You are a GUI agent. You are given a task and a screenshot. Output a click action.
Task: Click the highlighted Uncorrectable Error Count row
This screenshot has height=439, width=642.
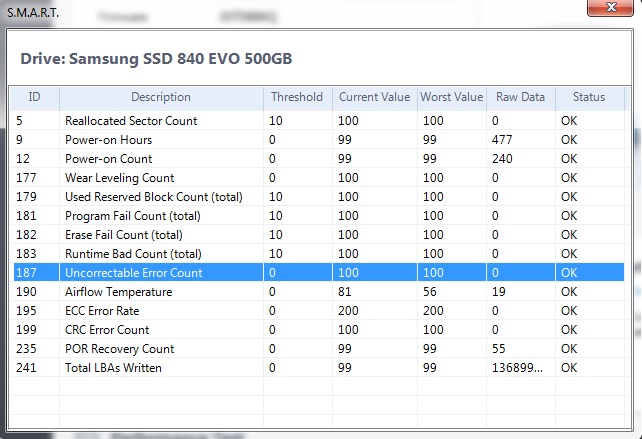coord(319,272)
